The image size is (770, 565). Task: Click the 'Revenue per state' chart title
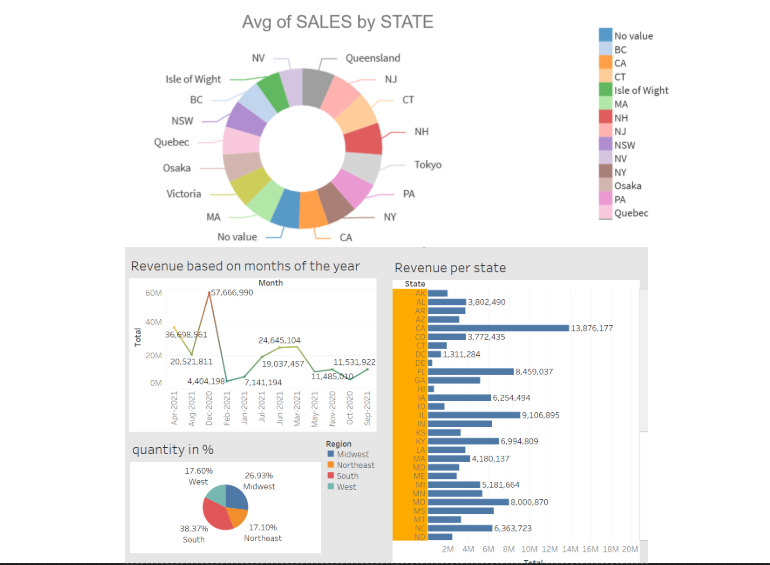pyautogui.click(x=450, y=267)
